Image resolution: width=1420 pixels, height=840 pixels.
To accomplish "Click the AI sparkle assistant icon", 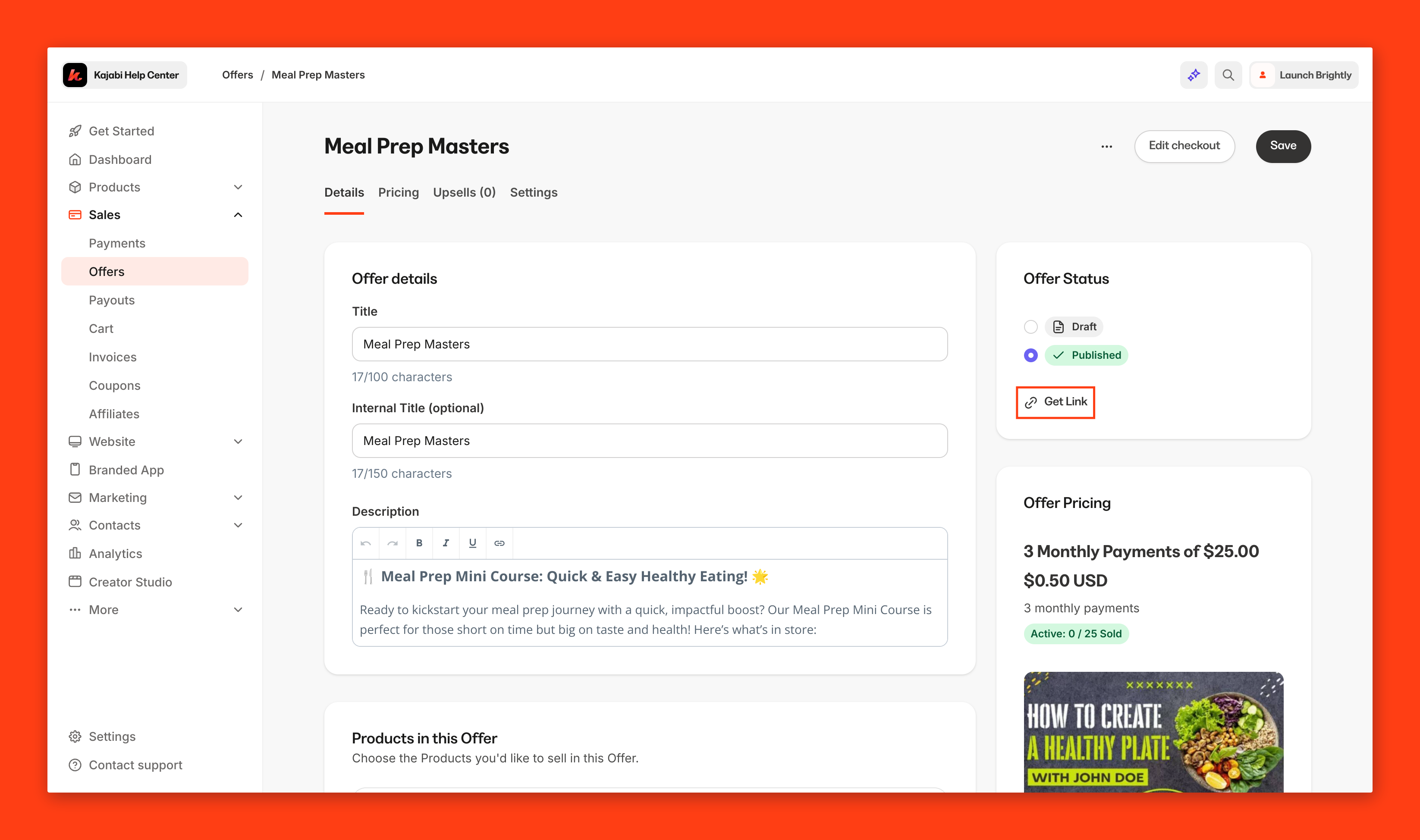I will click(x=1194, y=75).
